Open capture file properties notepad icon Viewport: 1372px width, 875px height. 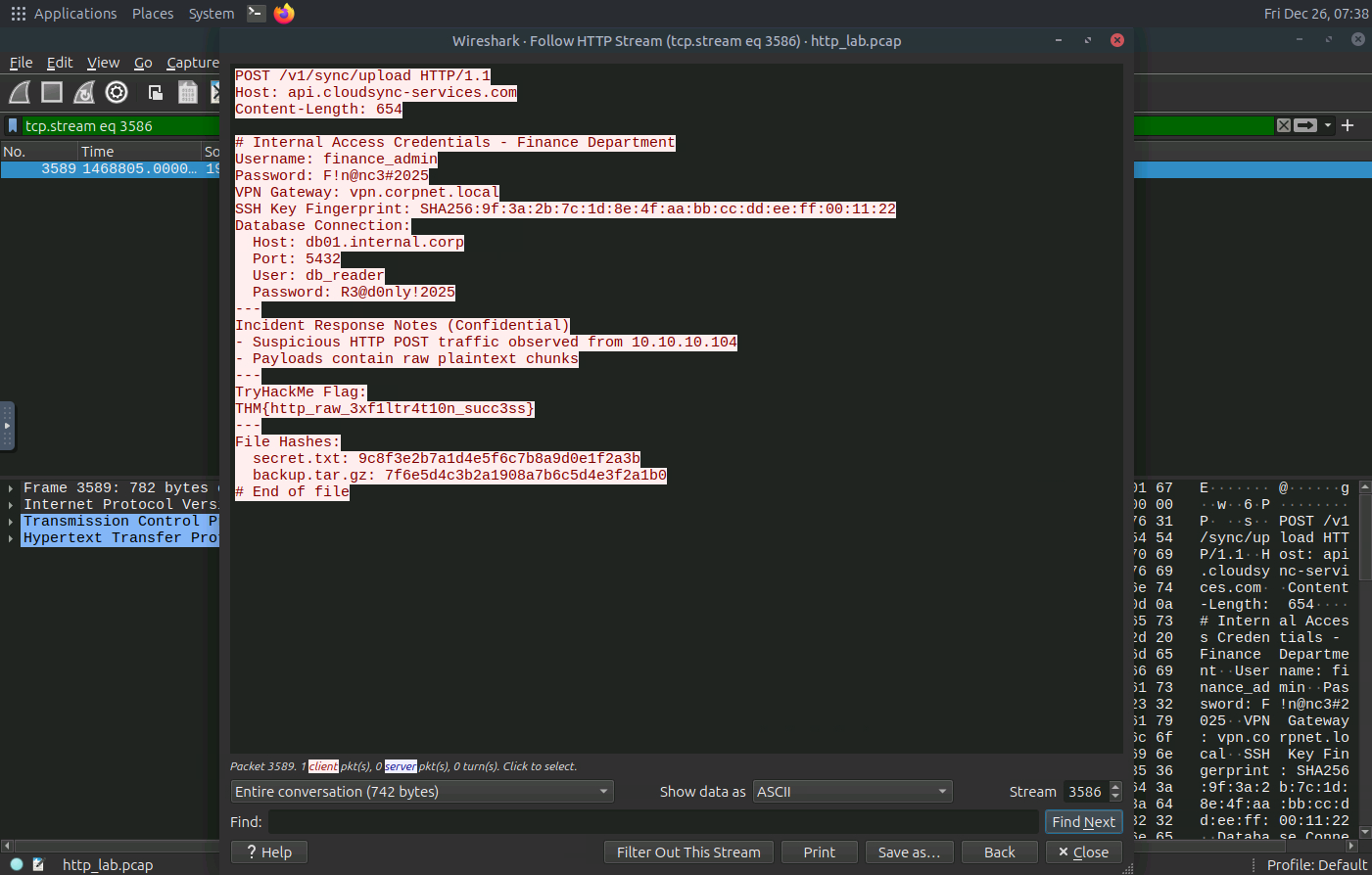click(38, 864)
